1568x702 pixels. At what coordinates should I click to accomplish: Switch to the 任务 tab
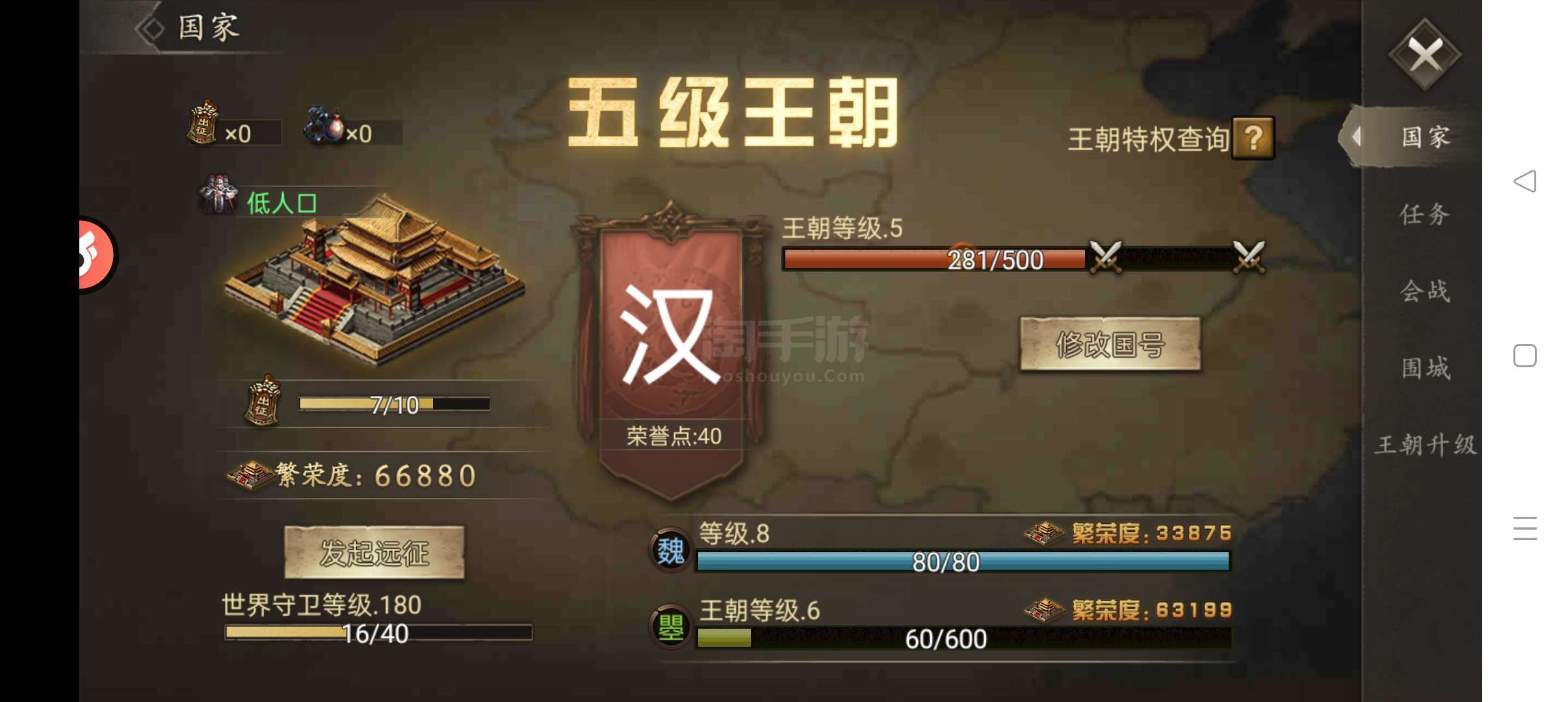[x=1424, y=214]
